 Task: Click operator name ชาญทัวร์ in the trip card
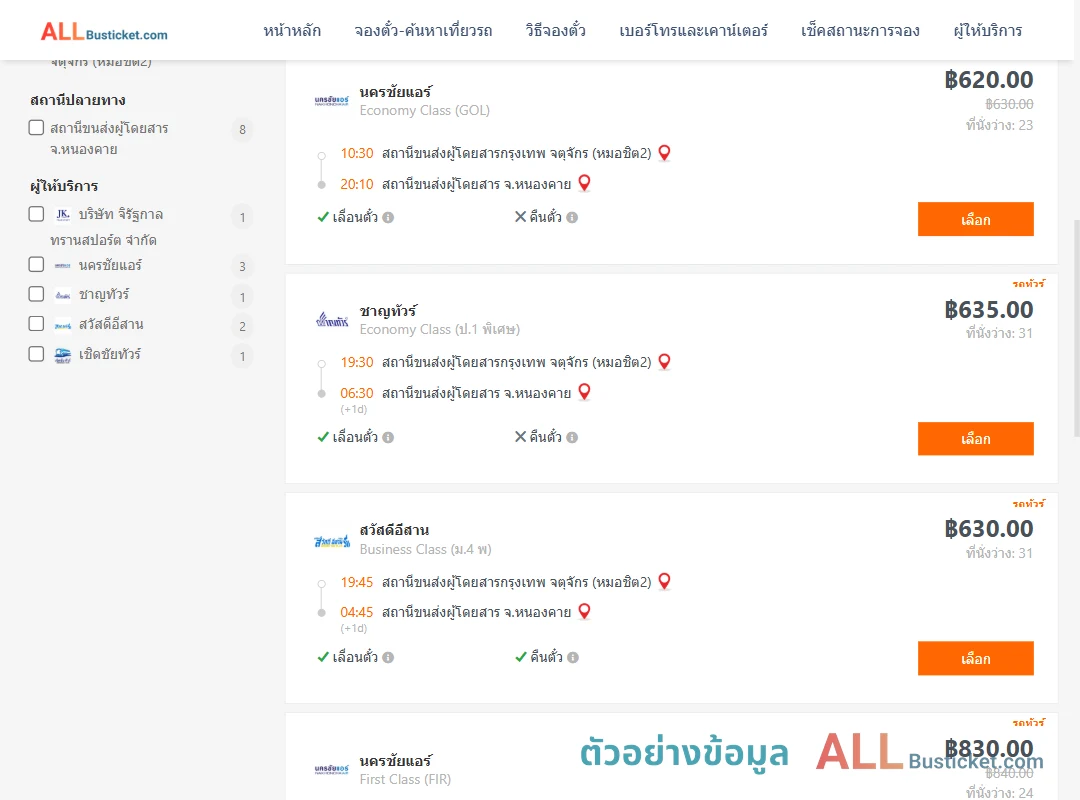[x=388, y=311]
